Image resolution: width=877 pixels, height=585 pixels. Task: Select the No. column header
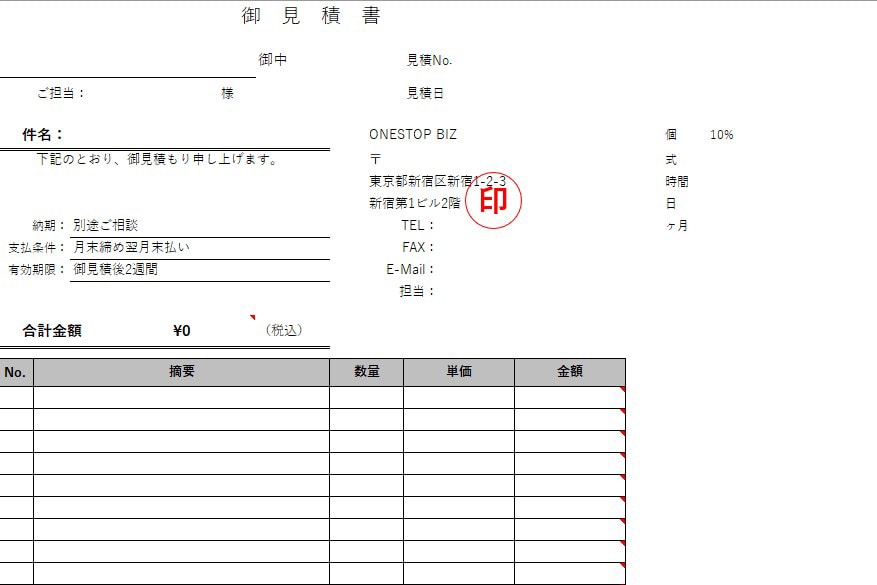(16, 372)
